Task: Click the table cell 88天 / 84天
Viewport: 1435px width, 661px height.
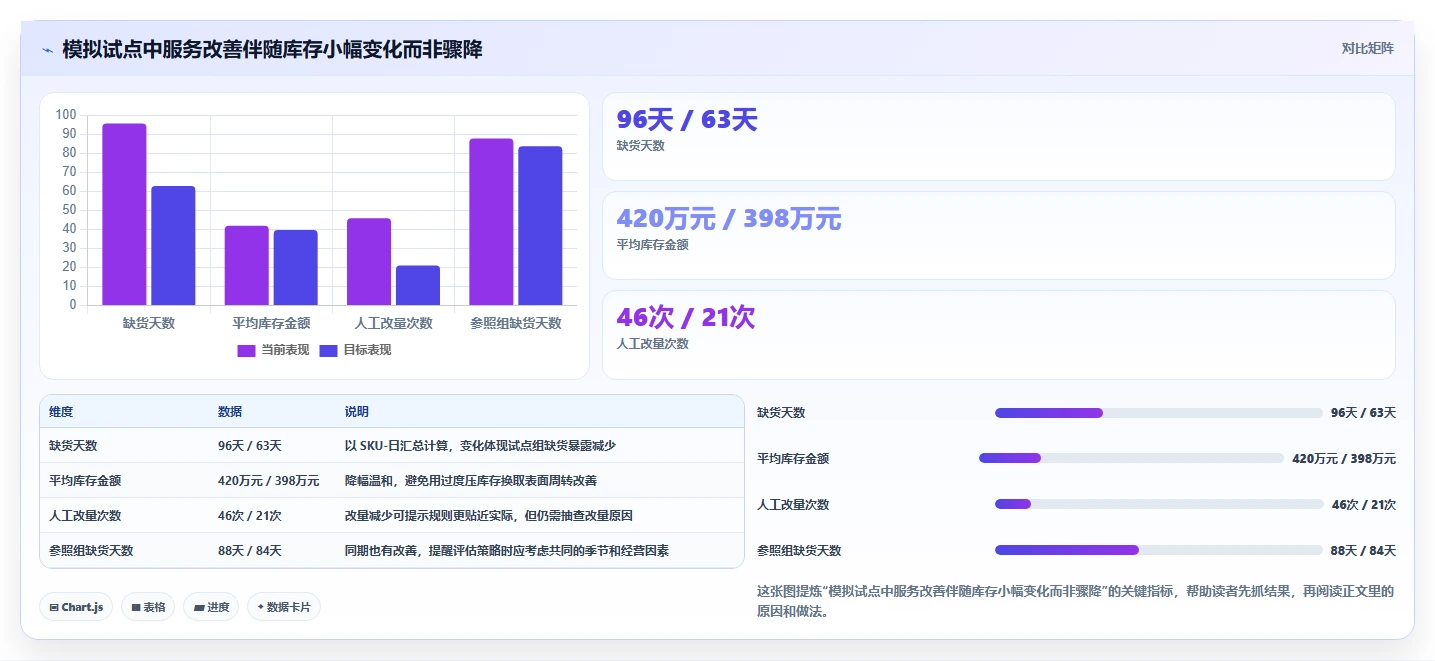Action: [x=250, y=551]
